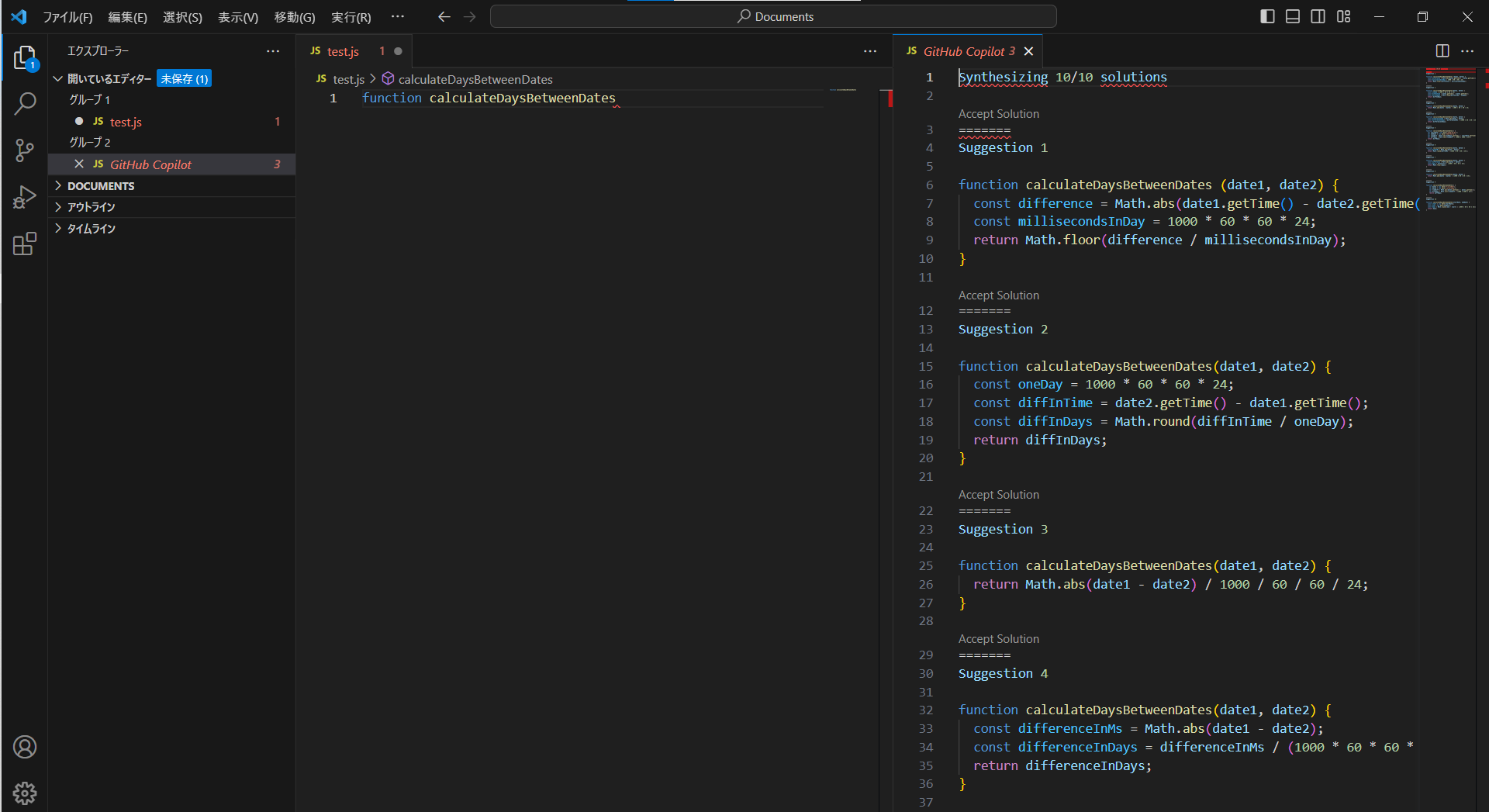Open Explorer views and more actions menu

[273, 51]
